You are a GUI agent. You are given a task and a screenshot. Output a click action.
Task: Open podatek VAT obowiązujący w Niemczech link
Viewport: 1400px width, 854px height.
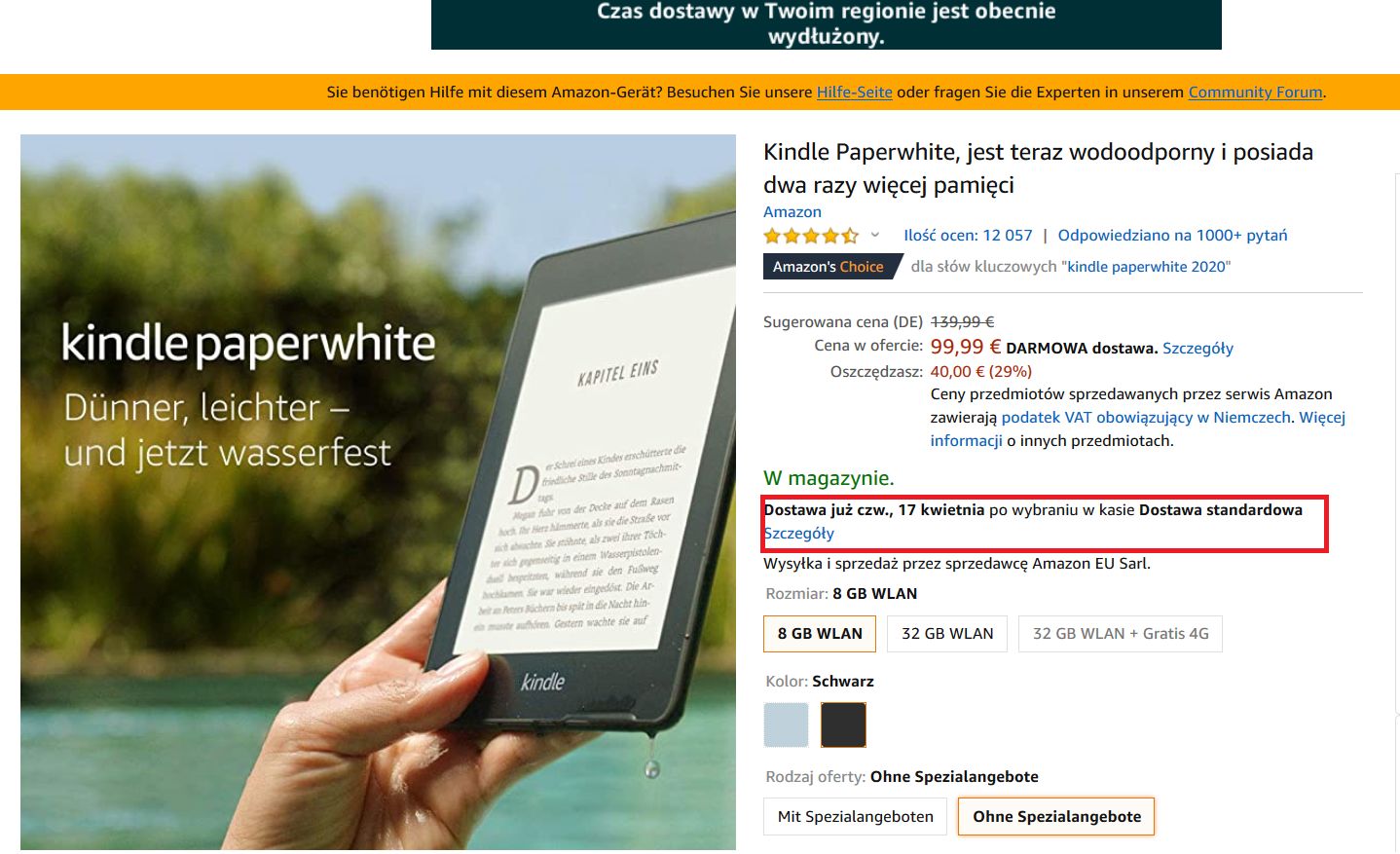coord(1146,418)
